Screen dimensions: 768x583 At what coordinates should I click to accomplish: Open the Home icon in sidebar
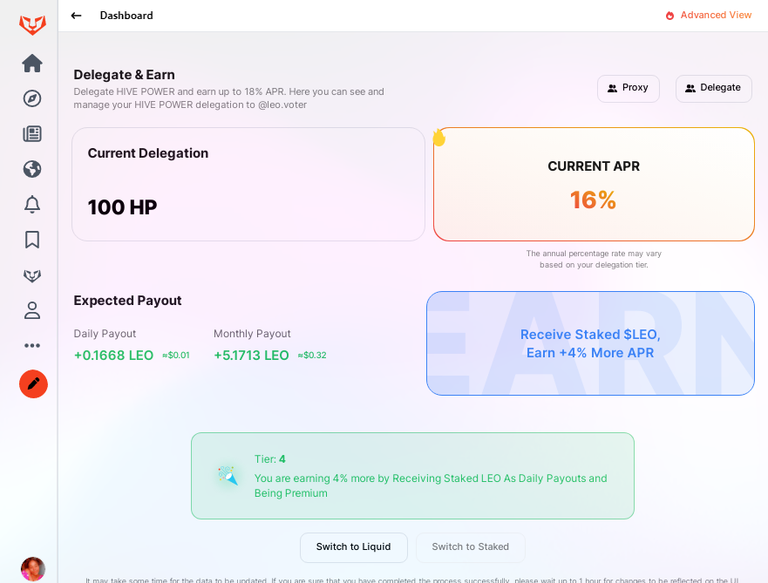pos(32,63)
